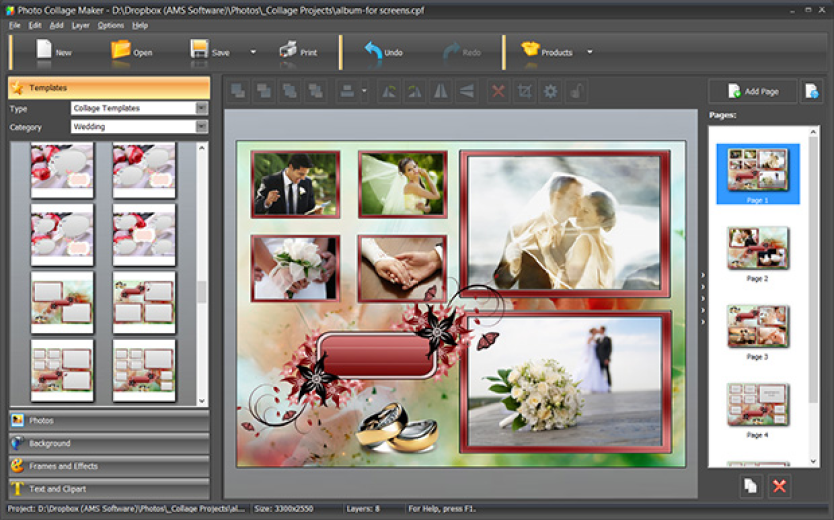Open the Category dropdown showing Wedding
Viewport: 834px width, 520px height.
201,127
